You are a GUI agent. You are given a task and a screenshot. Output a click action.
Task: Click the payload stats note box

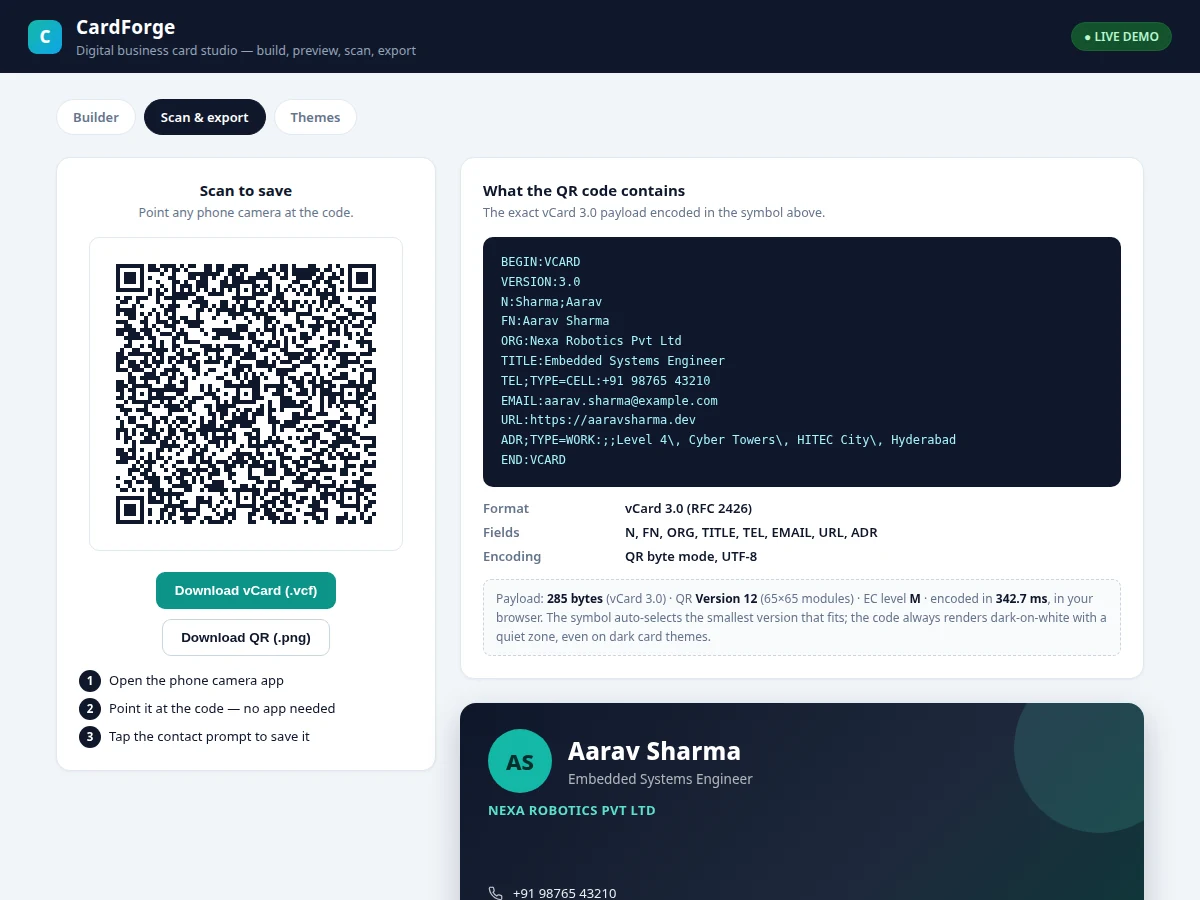pos(802,618)
